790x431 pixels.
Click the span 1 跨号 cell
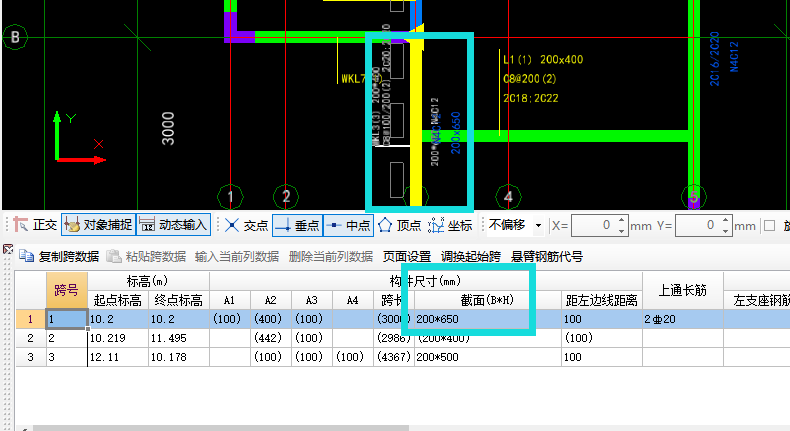tap(67, 319)
